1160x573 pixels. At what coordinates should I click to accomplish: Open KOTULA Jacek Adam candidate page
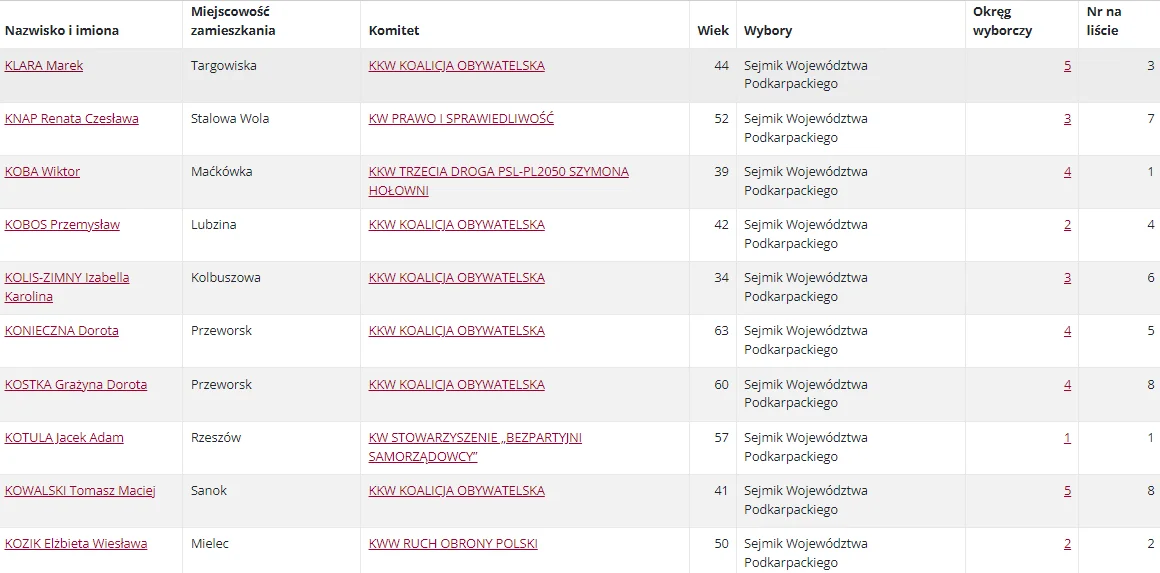pos(64,438)
